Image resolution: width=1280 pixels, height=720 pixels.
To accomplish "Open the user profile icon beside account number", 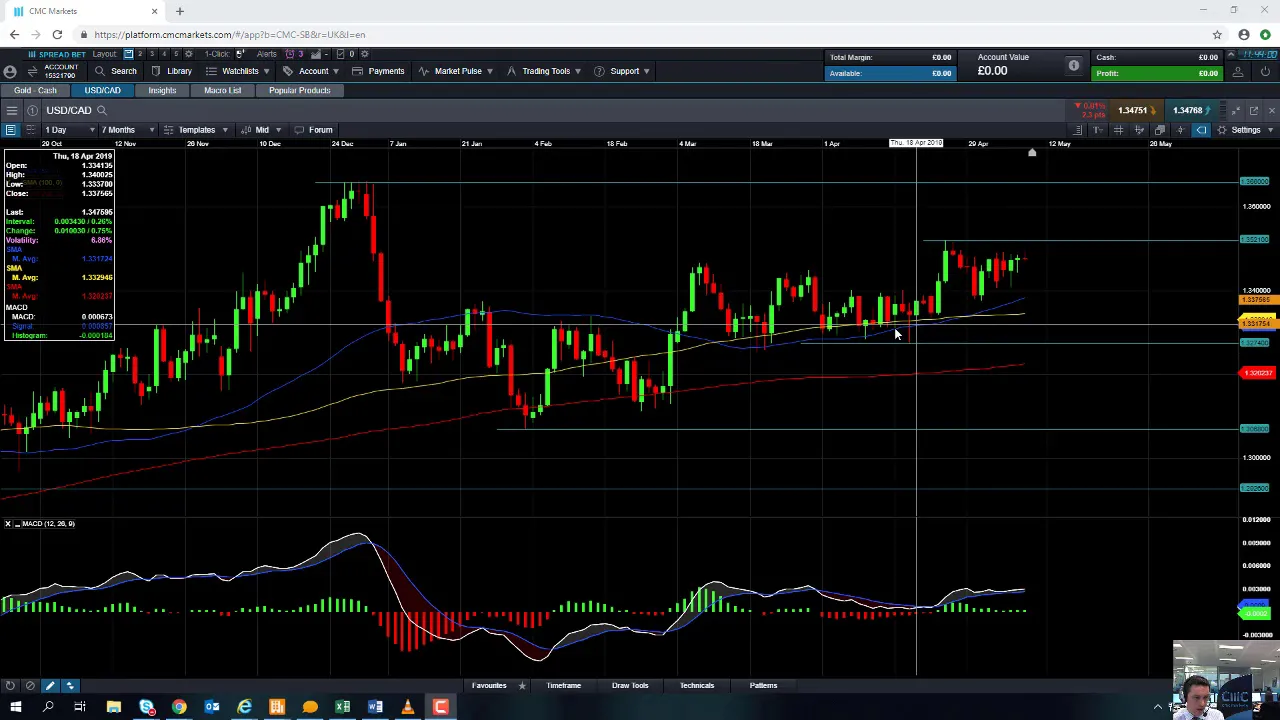I will point(10,71).
